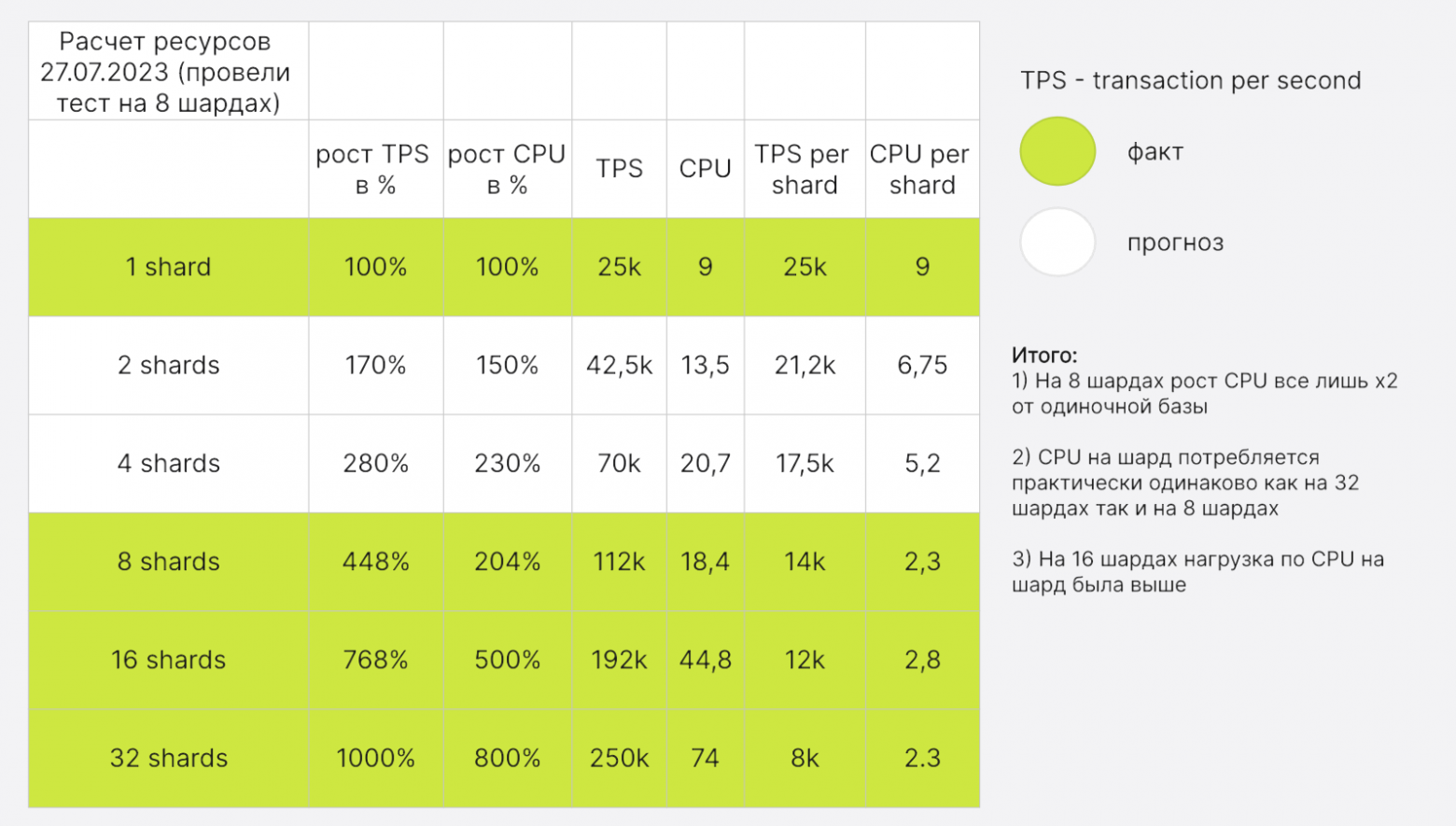Select the "TPS per shard" column header
The width and height of the screenshot is (1456, 826).
click(804, 169)
